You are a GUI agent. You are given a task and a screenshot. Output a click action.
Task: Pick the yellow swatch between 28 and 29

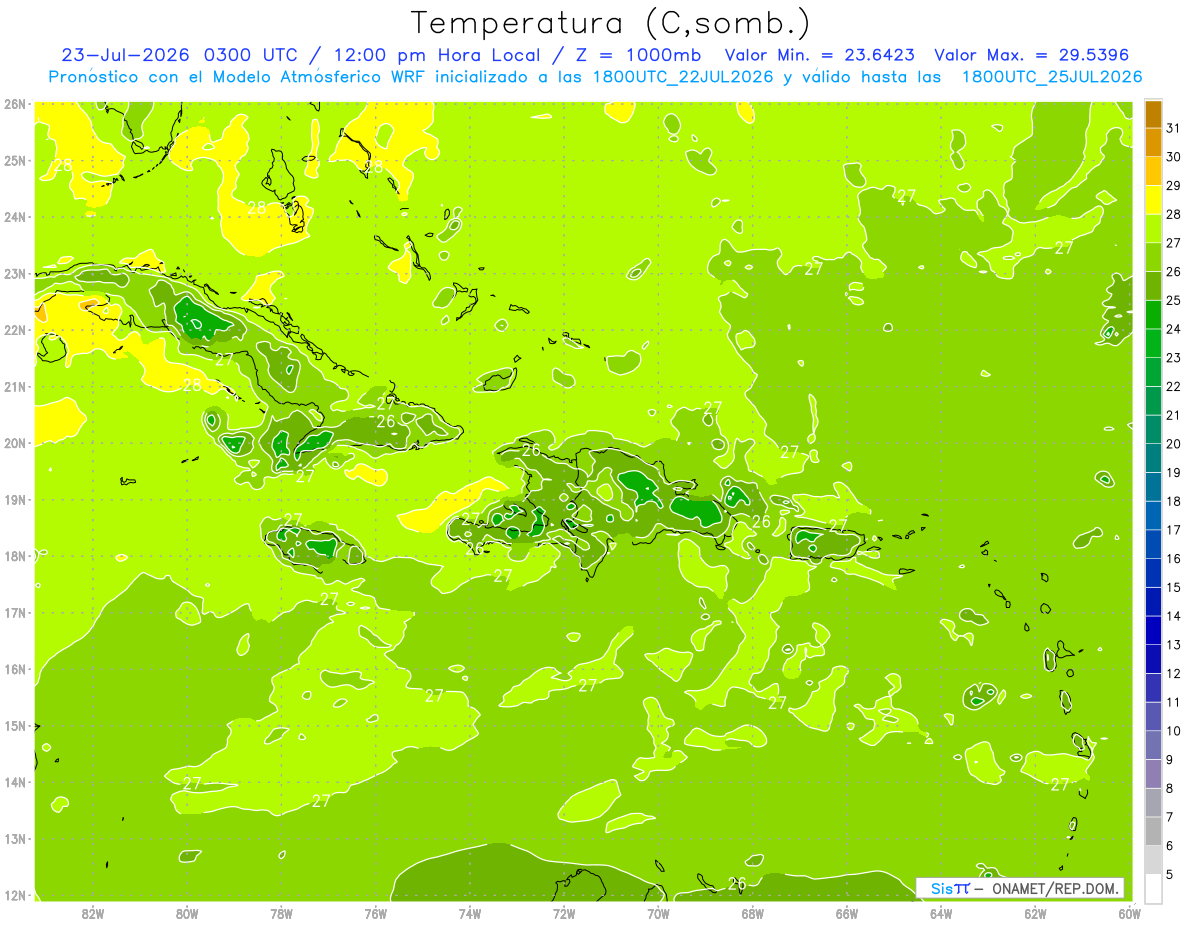pyautogui.click(x=1153, y=200)
